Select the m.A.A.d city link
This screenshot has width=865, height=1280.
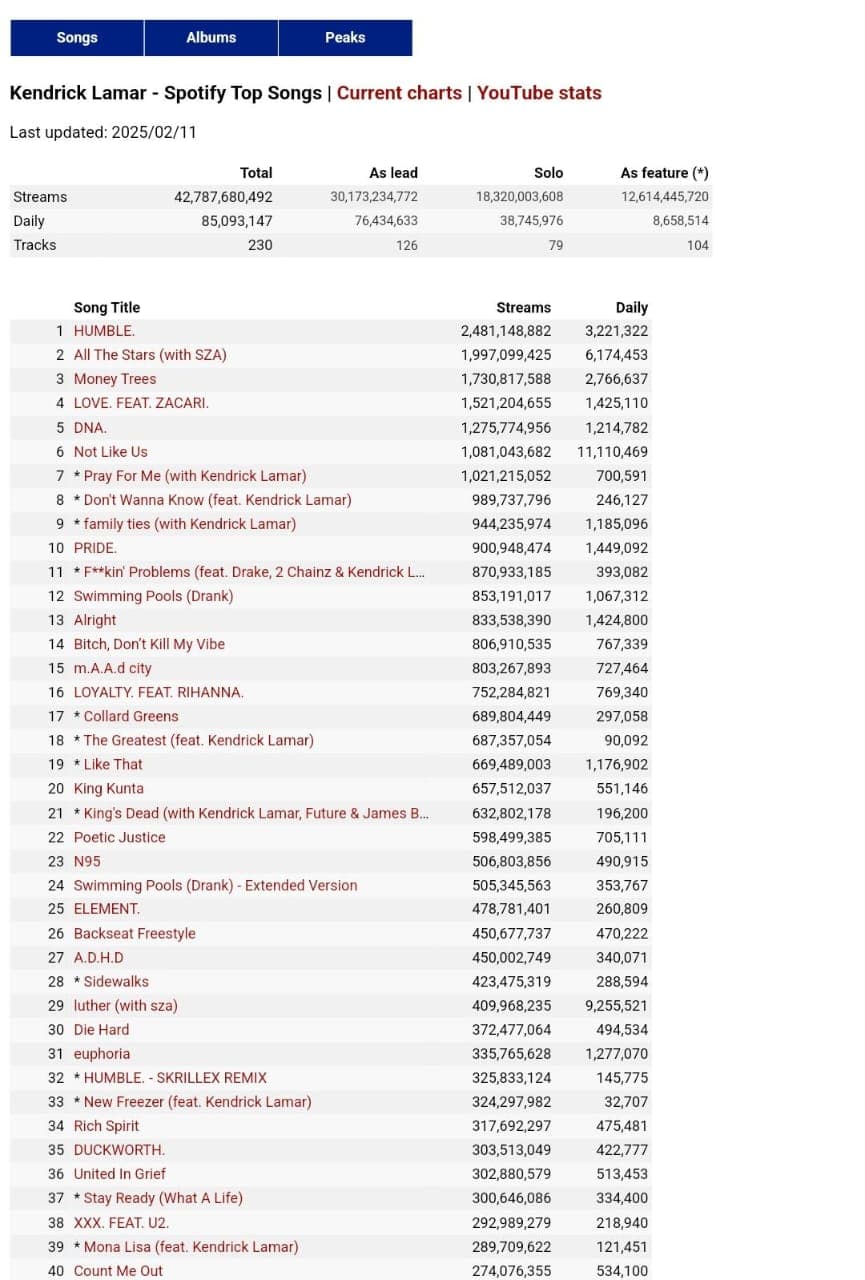pos(113,668)
